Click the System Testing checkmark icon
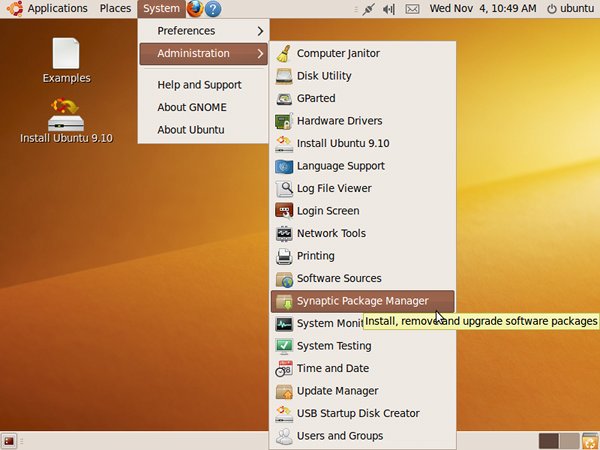Viewport: 600px width, 450px height. click(x=284, y=346)
